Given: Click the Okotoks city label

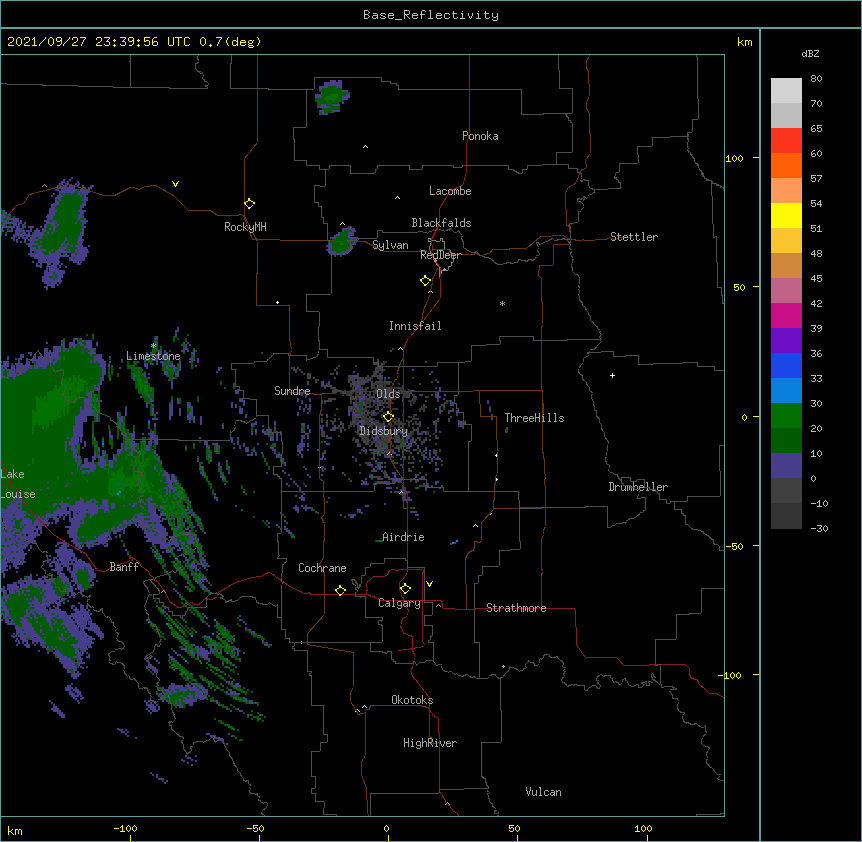Looking at the screenshot, I should tap(412, 700).
